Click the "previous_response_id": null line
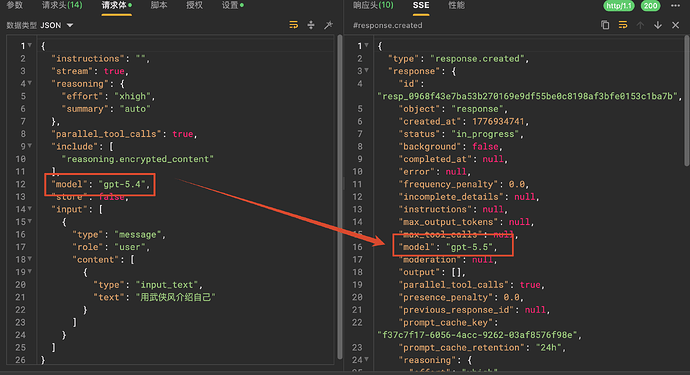The image size is (690, 375). click(x=474, y=310)
